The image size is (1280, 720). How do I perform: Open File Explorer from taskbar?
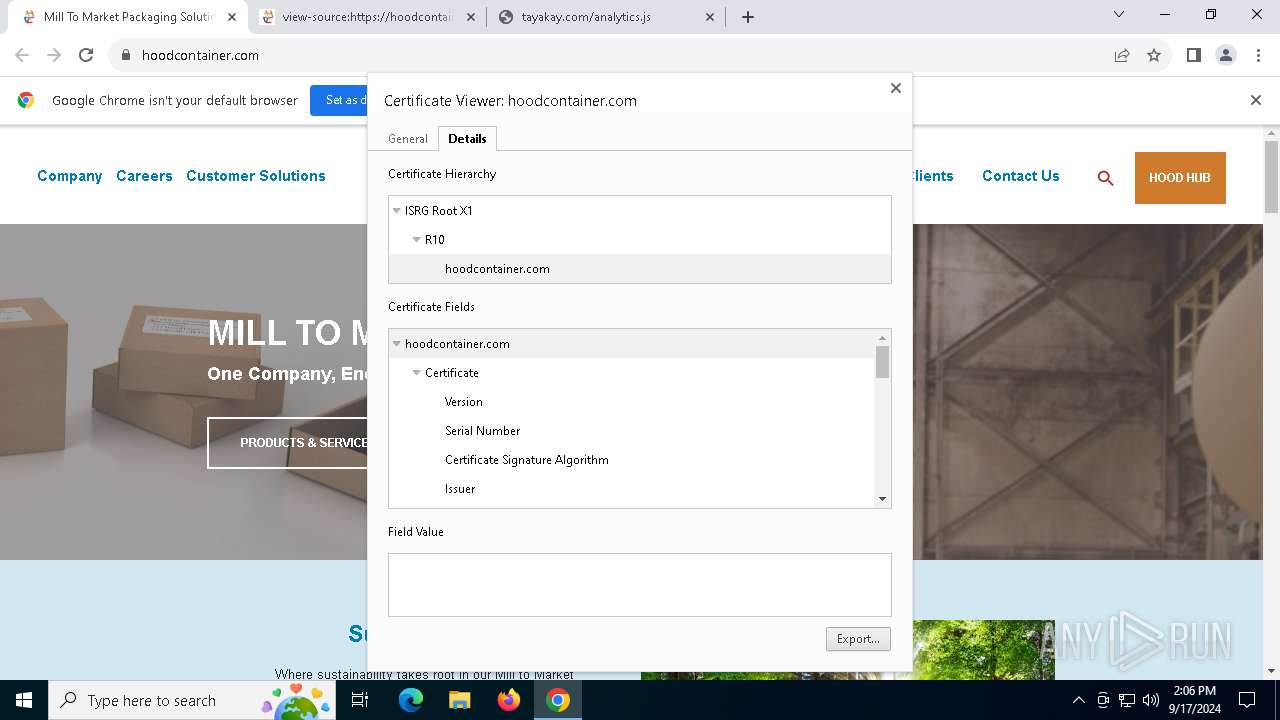(459, 700)
